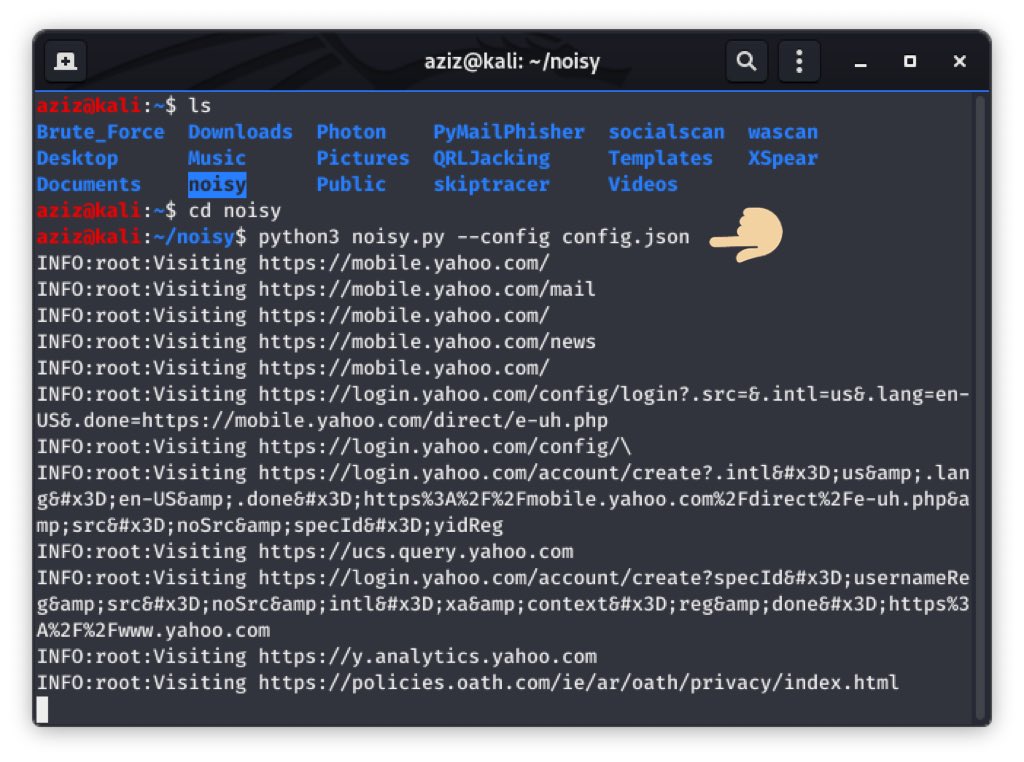Image resolution: width=1024 pixels, height=762 pixels.
Task: Click the policies.oath.com privacy index.html URL
Action: coord(578,683)
